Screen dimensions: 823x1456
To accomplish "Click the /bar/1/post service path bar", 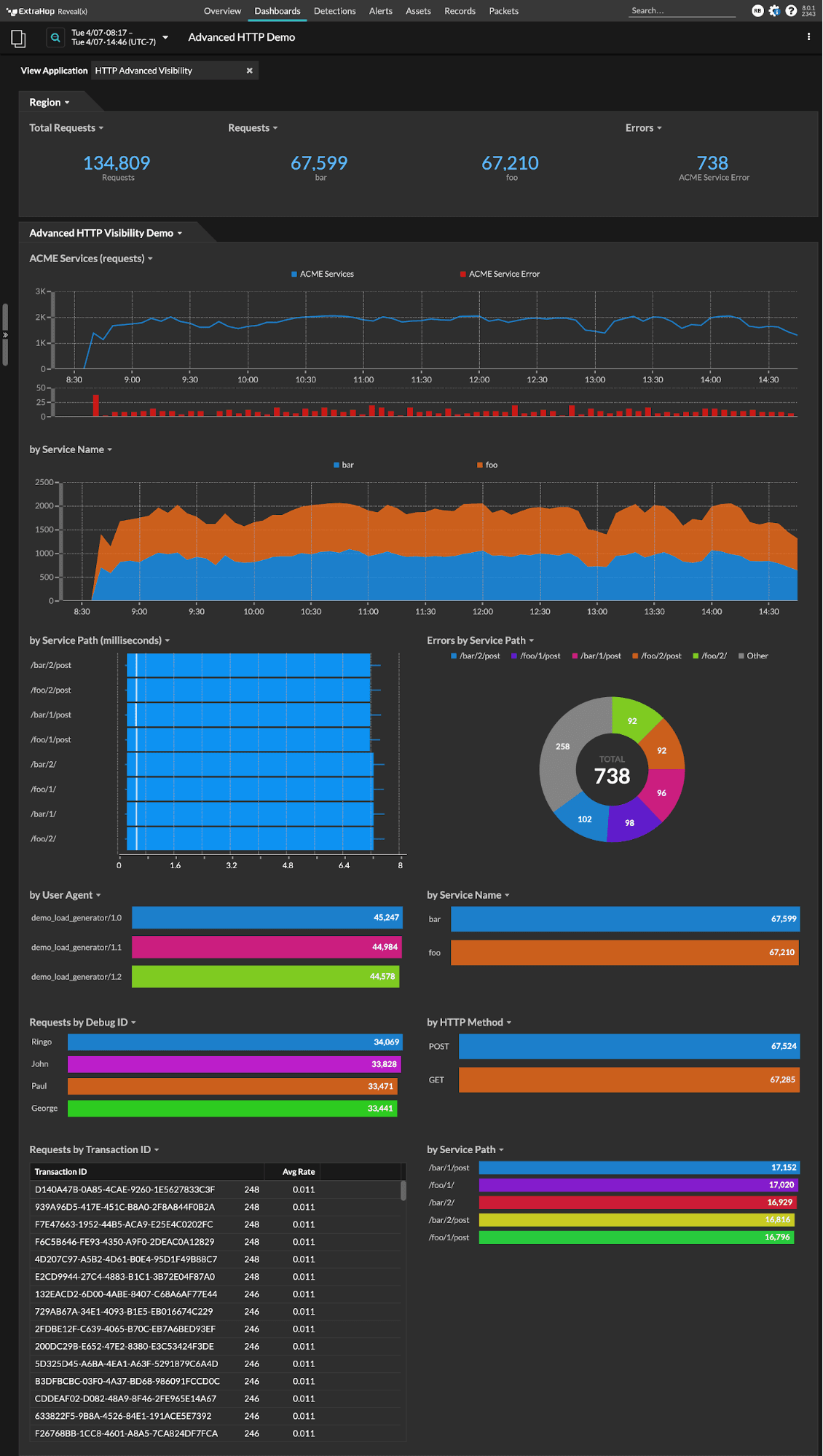I will pos(639,1168).
